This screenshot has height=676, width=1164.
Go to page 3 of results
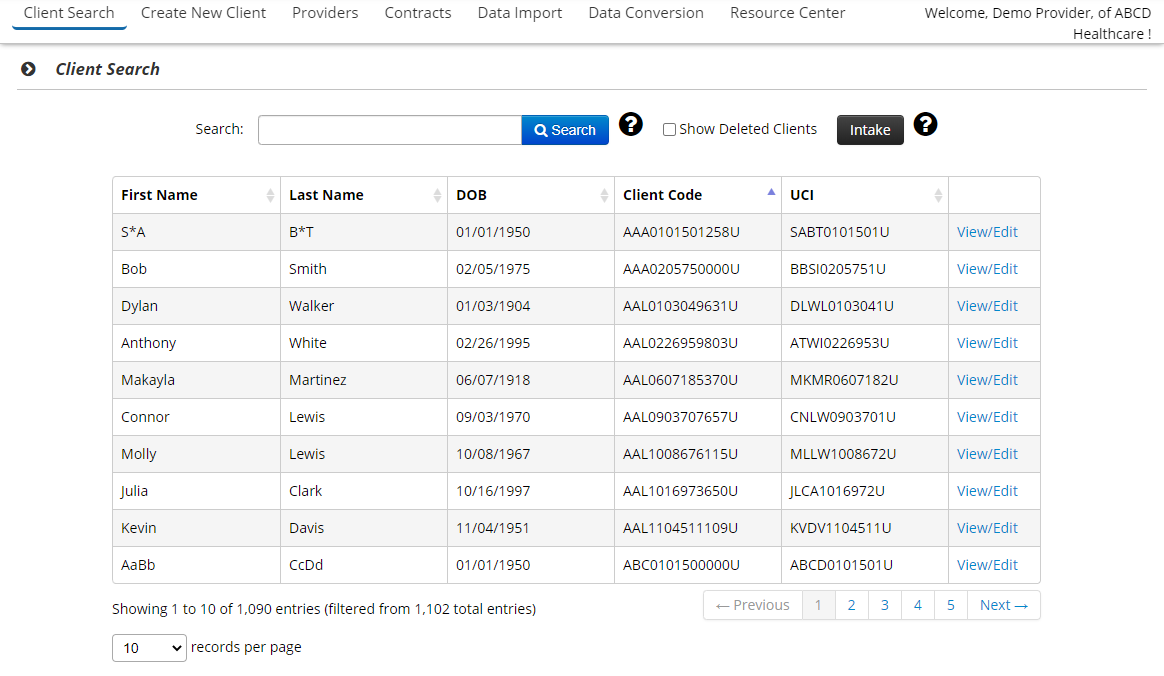884,605
